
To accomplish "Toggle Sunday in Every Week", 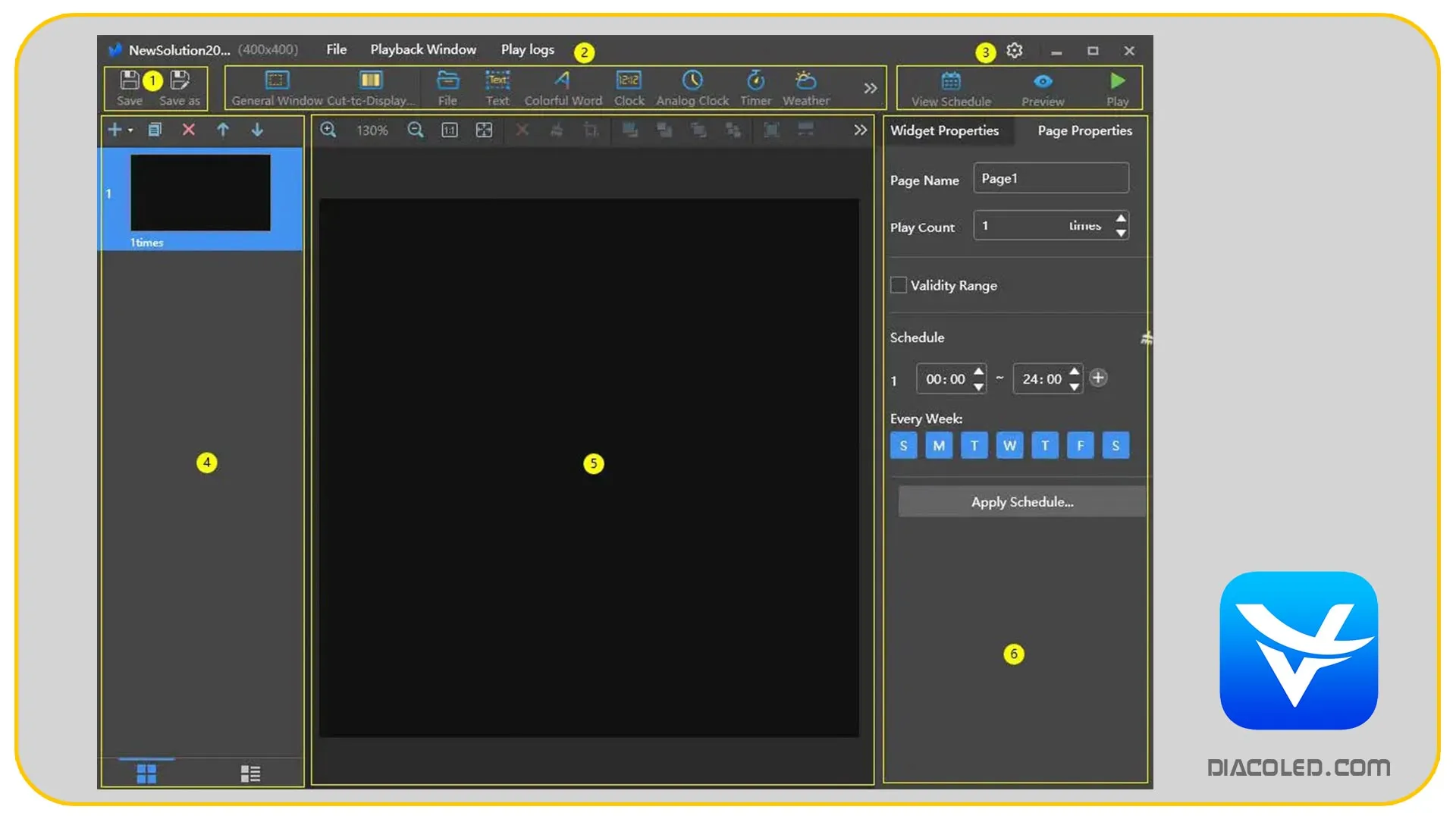I will tap(903, 445).
